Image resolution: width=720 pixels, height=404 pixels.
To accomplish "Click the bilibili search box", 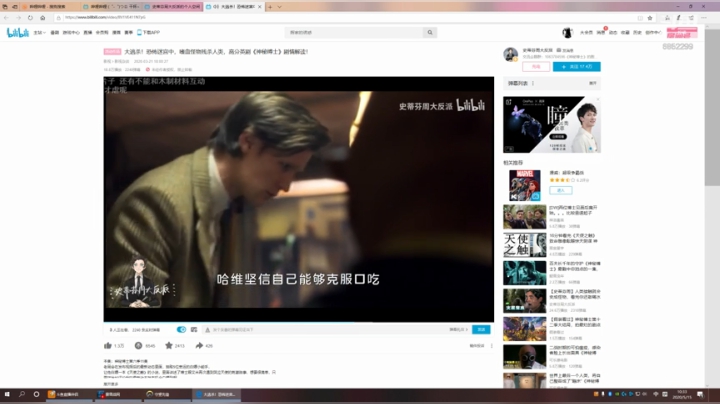I will point(354,33).
